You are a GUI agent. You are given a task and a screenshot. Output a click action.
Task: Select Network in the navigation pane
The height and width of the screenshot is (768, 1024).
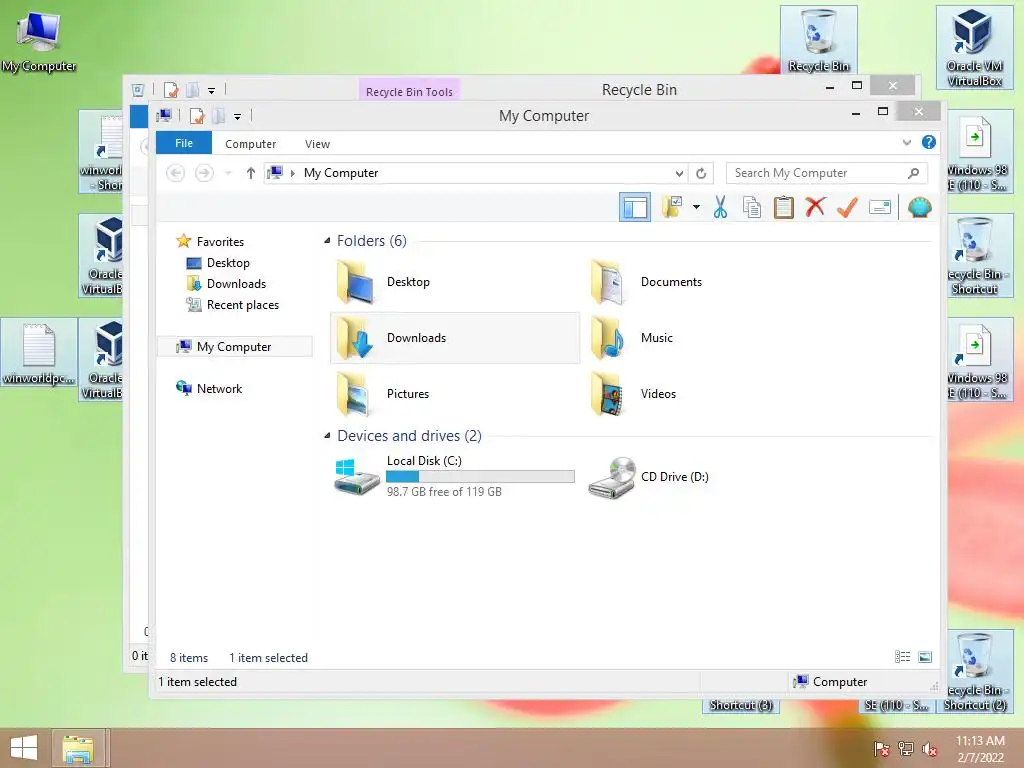coord(219,389)
